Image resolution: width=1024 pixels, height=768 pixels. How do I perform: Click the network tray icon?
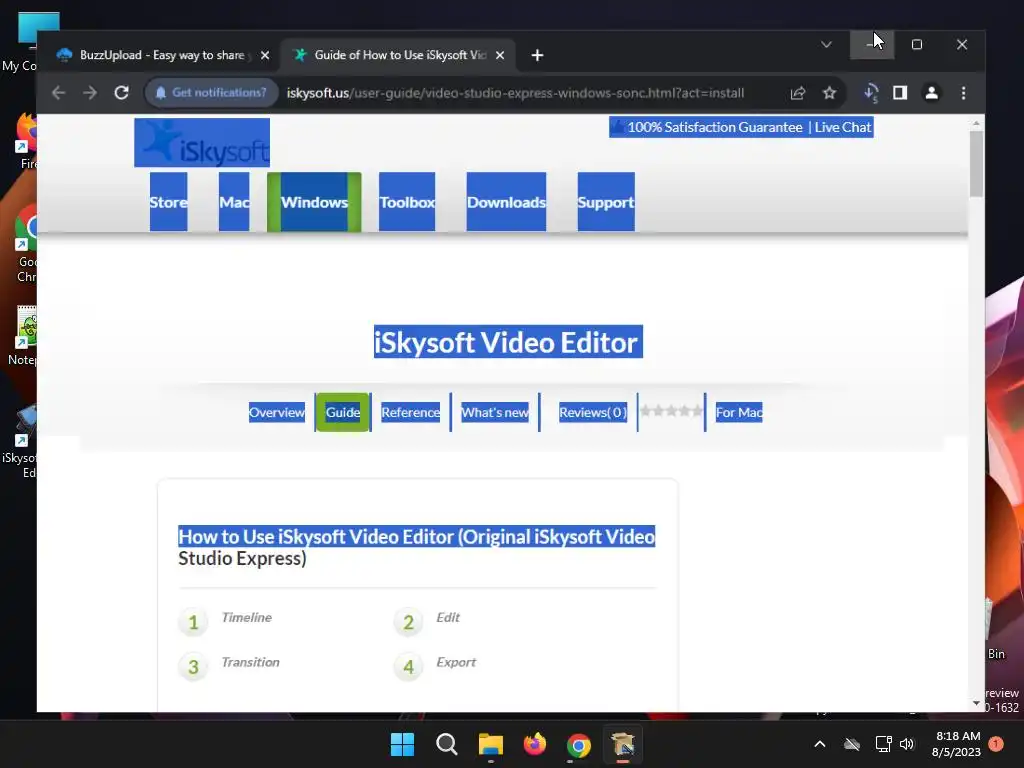click(x=883, y=744)
